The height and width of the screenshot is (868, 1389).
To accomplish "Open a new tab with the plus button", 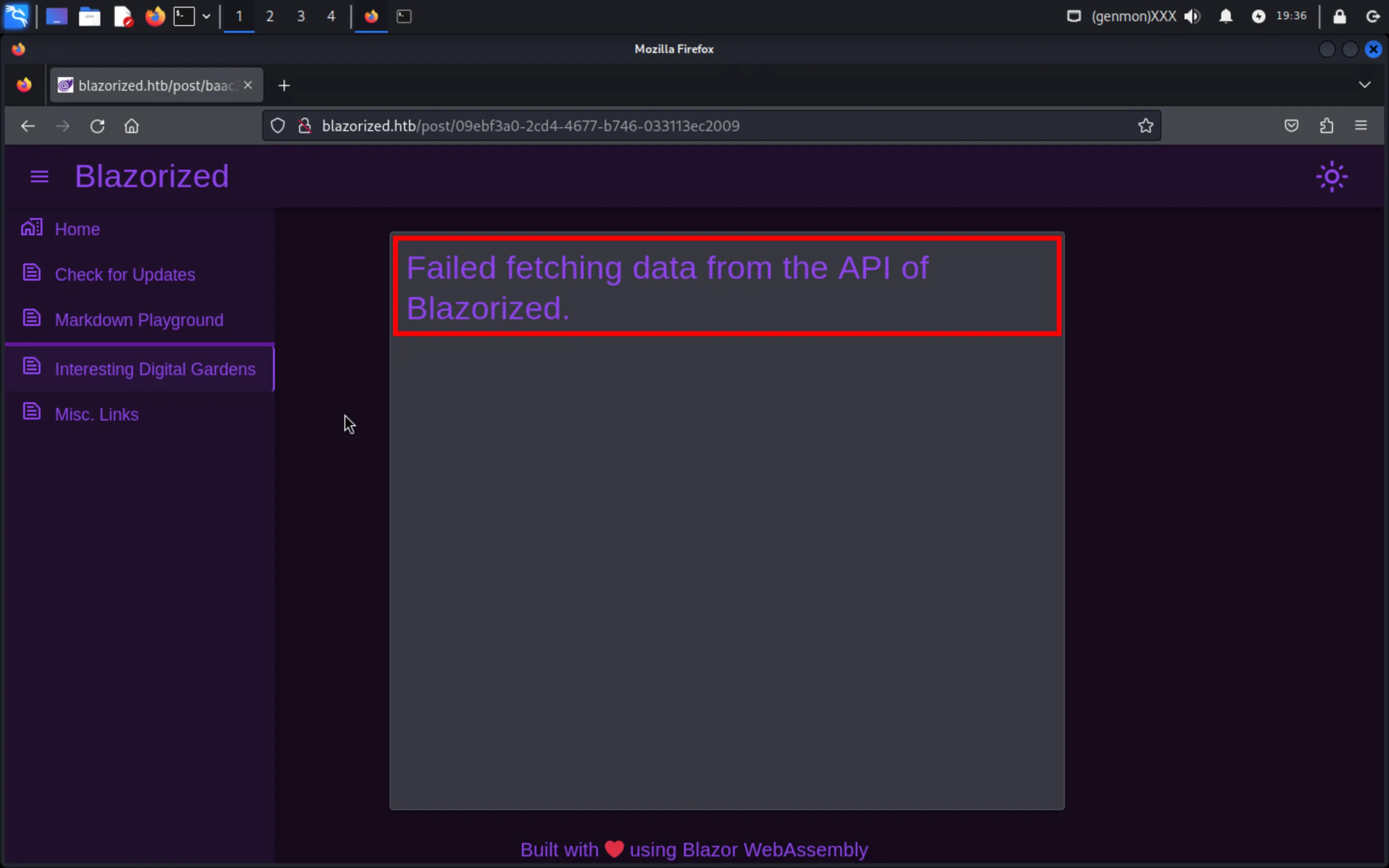I will click(284, 85).
